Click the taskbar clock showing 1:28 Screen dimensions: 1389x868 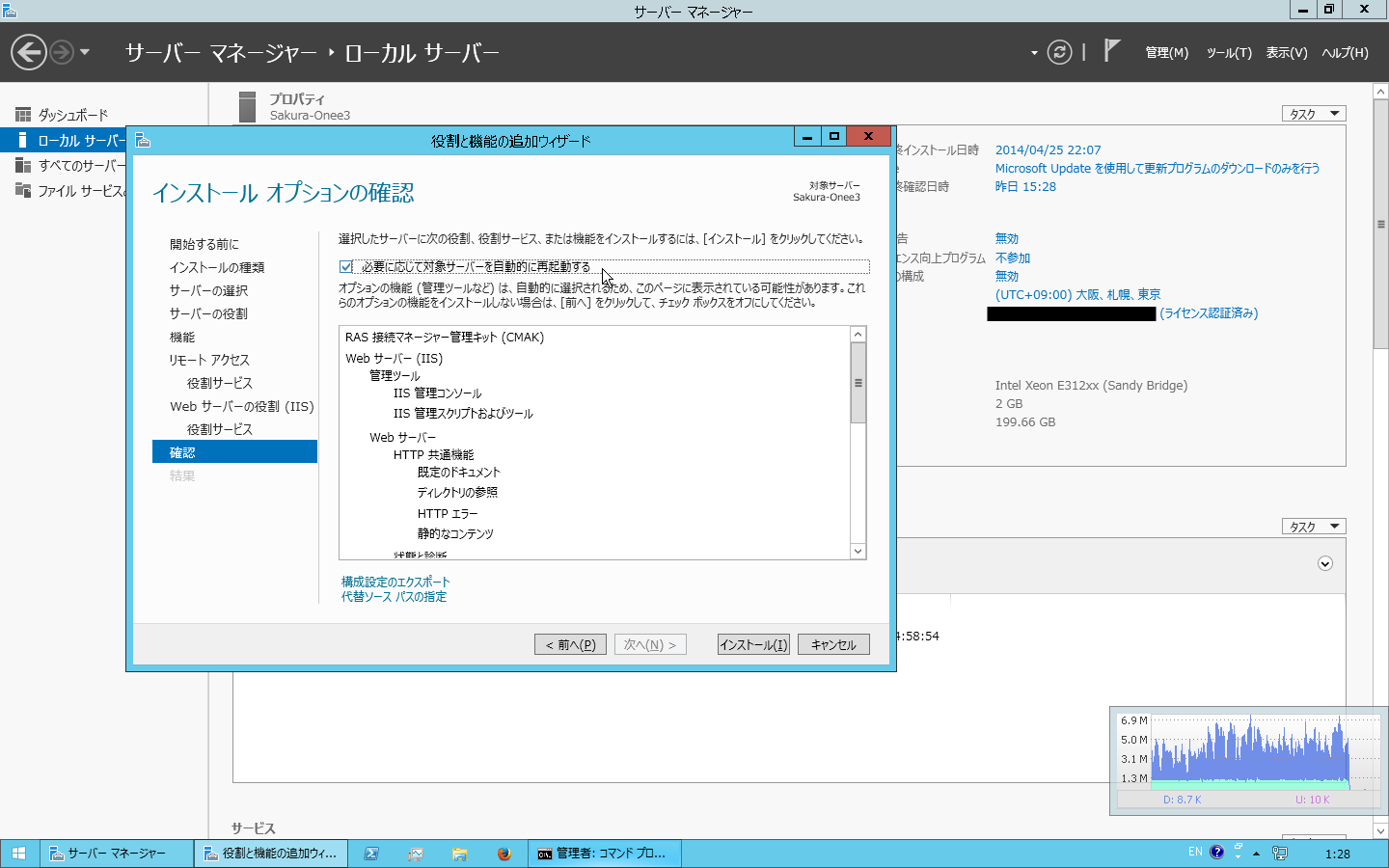[x=1338, y=854]
